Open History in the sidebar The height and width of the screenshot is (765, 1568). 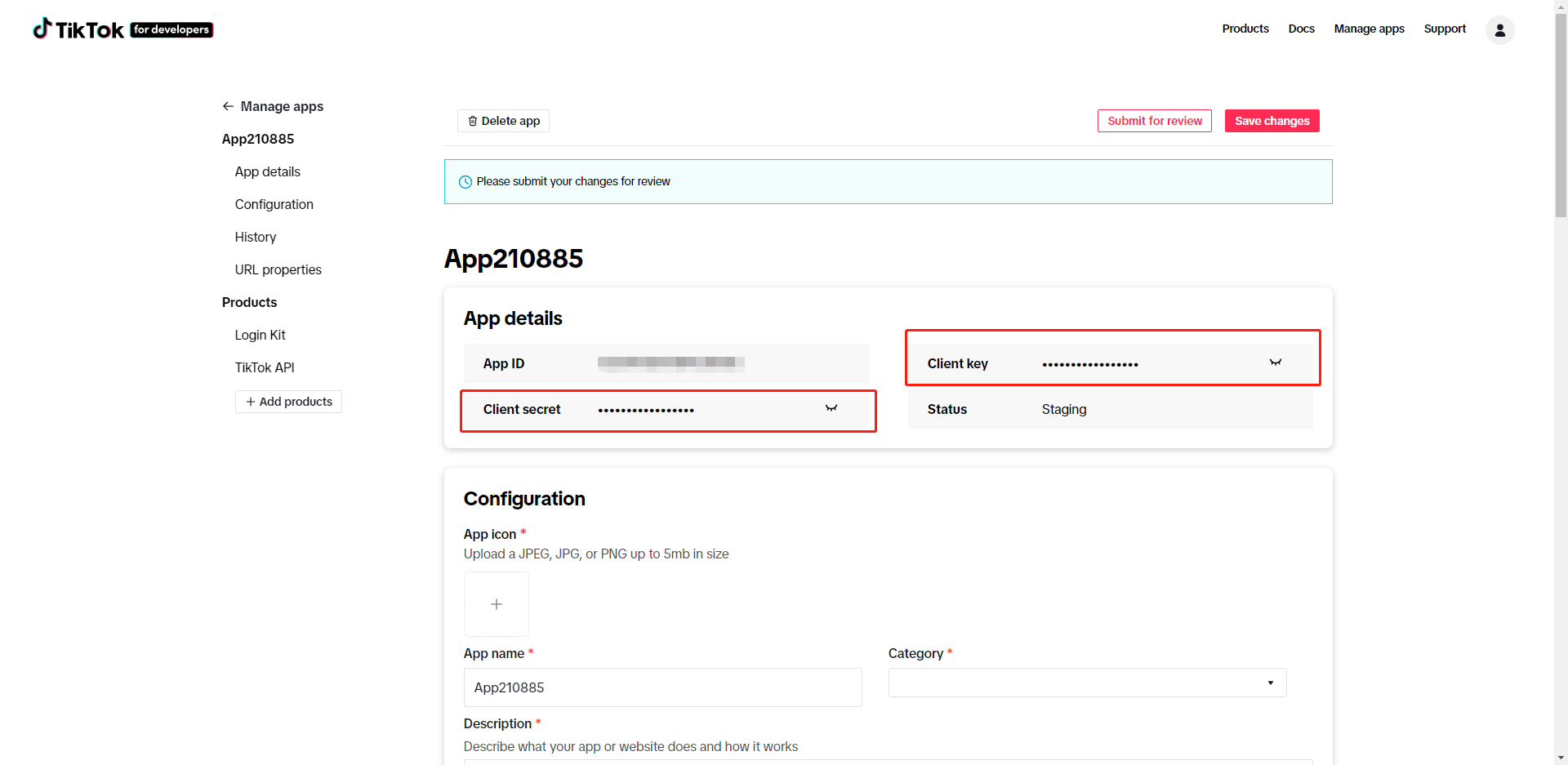[x=256, y=237]
